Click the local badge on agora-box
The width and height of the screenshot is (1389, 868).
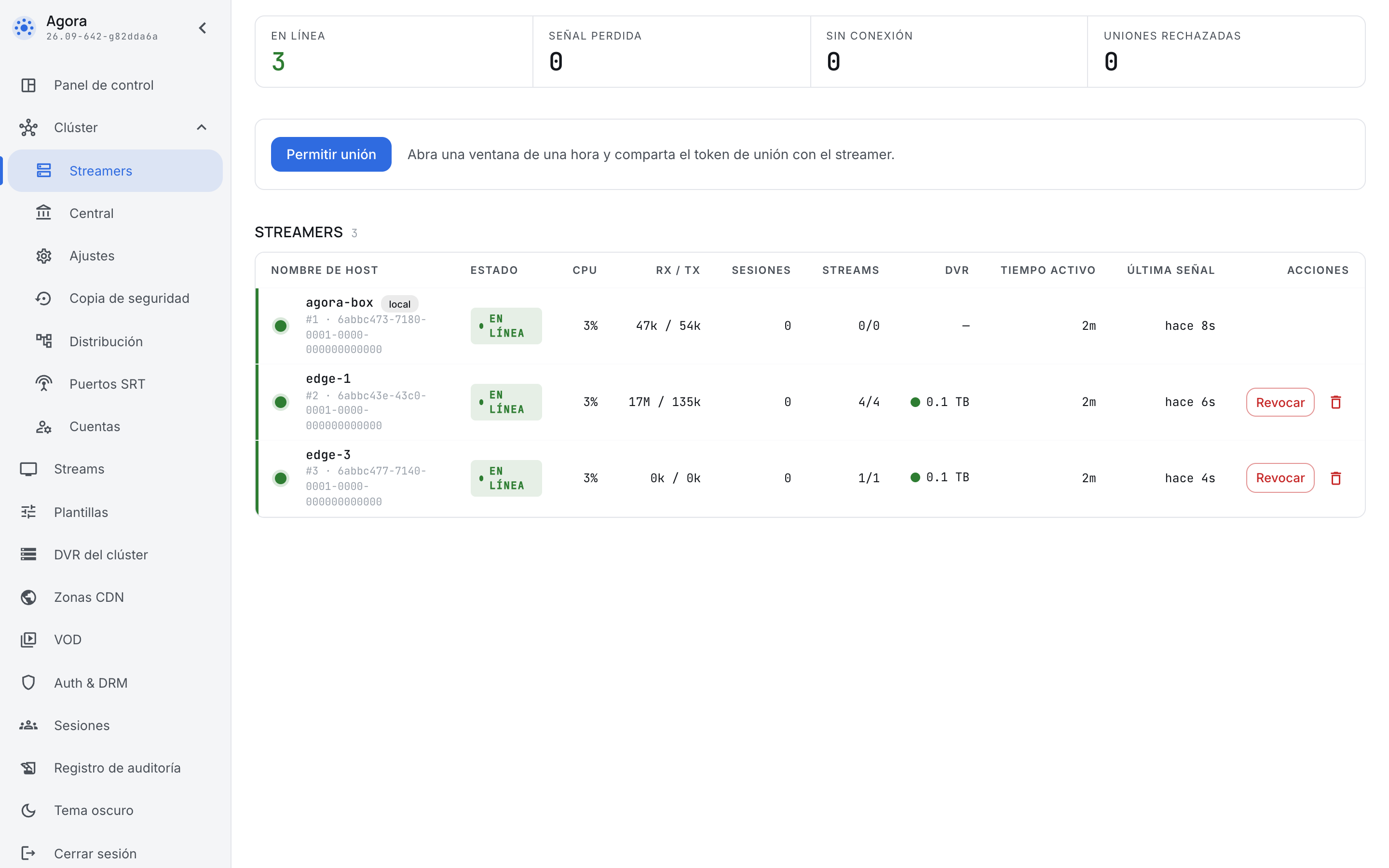point(399,304)
